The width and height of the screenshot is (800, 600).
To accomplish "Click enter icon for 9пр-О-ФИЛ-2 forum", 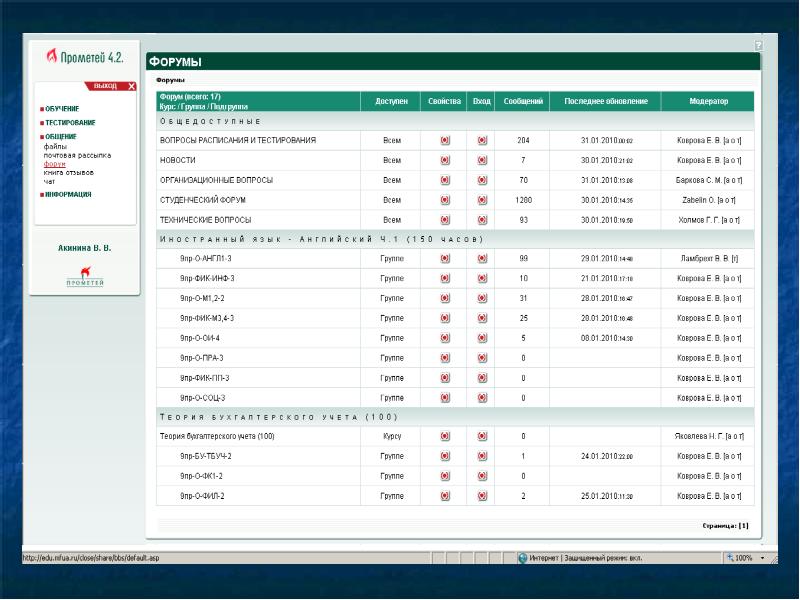I will click(x=482, y=496).
